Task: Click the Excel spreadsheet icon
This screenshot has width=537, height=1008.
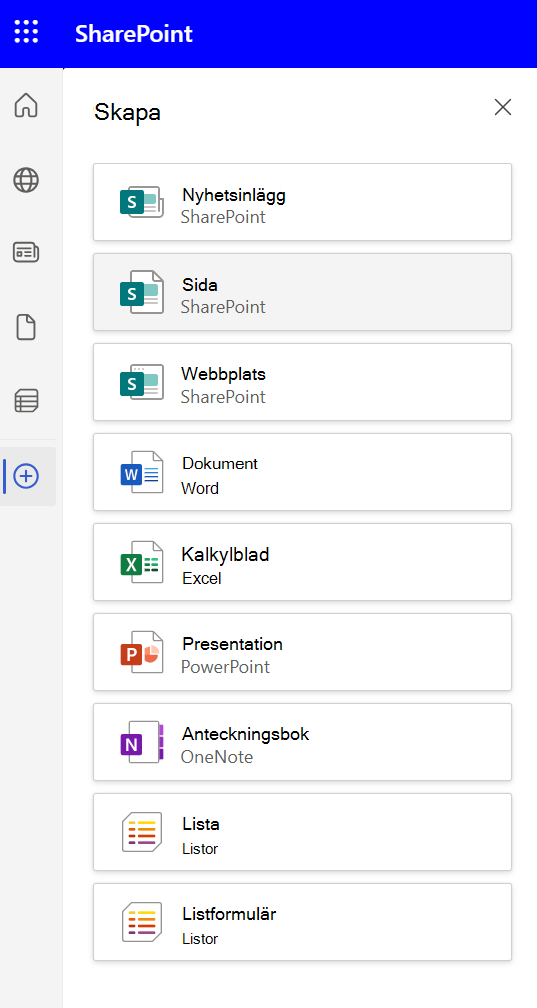Action: pos(142,562)
